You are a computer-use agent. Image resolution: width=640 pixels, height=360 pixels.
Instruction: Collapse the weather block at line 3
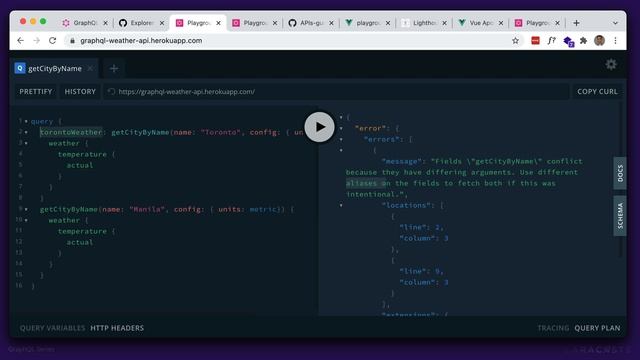point(26,143)
